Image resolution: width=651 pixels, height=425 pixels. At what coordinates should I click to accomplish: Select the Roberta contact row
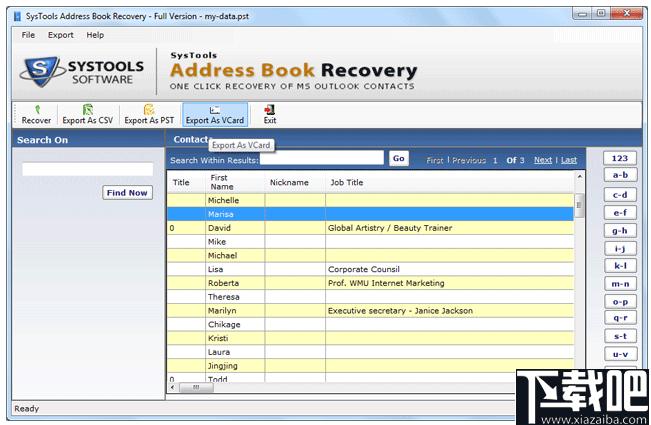(x=371, y=283)
